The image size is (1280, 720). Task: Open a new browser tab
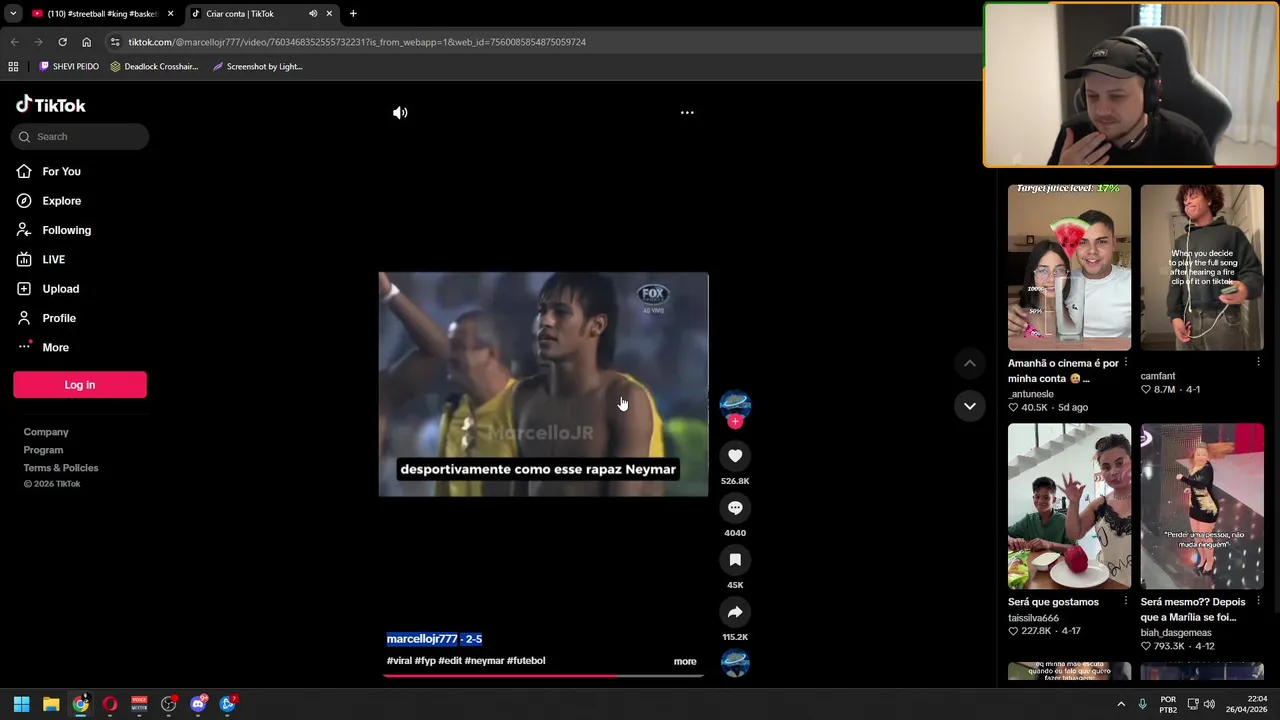353,14
